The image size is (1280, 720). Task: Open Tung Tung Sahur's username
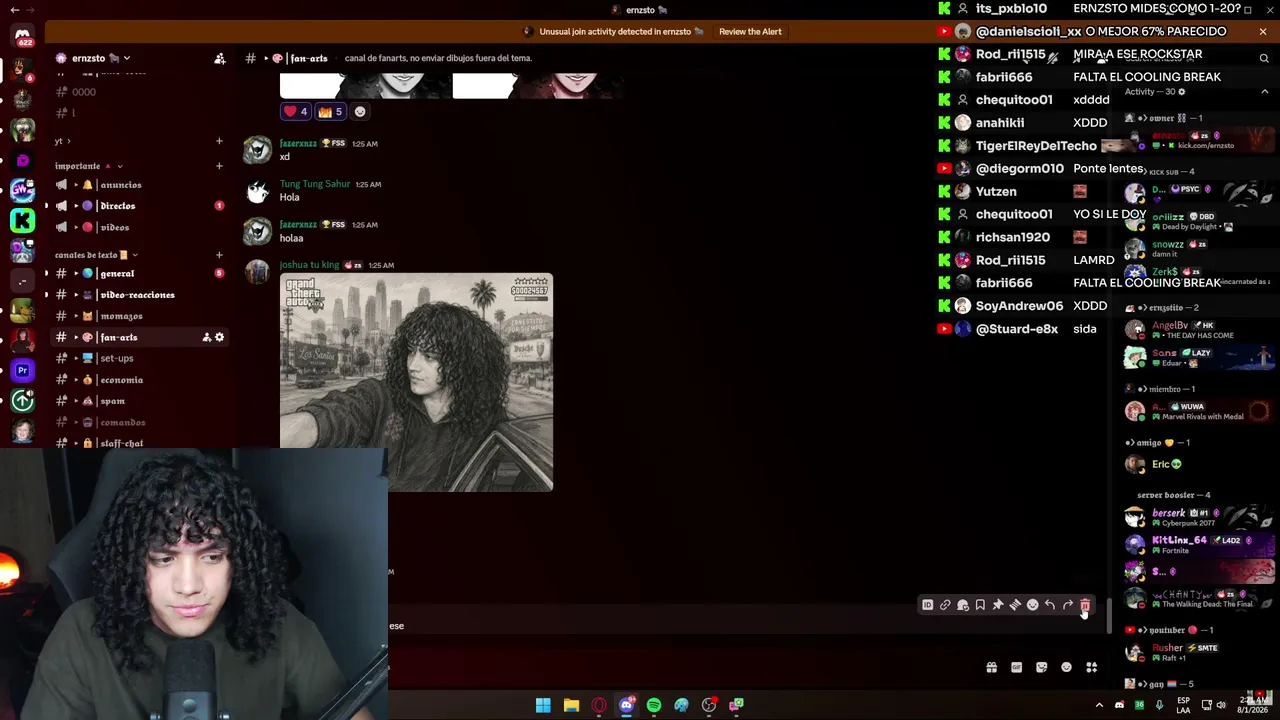tap(315, 184)
